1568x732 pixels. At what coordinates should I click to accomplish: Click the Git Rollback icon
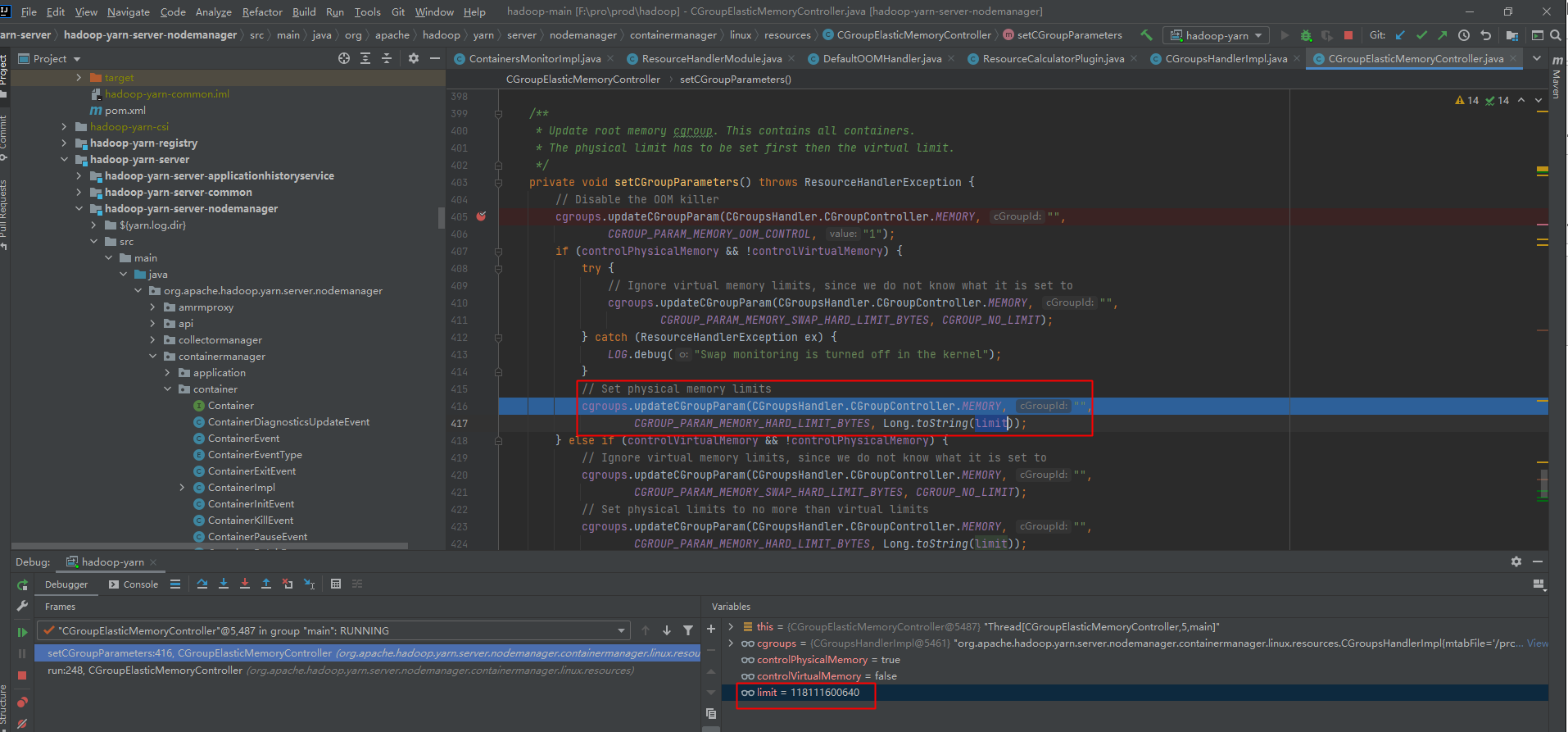pyautogui.click(x=1485, y=35)
